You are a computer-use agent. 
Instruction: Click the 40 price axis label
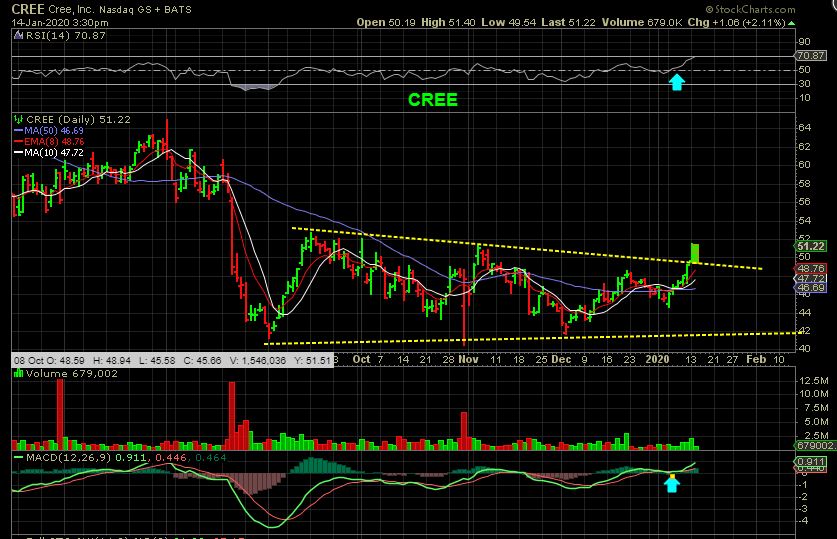point(805,348)
